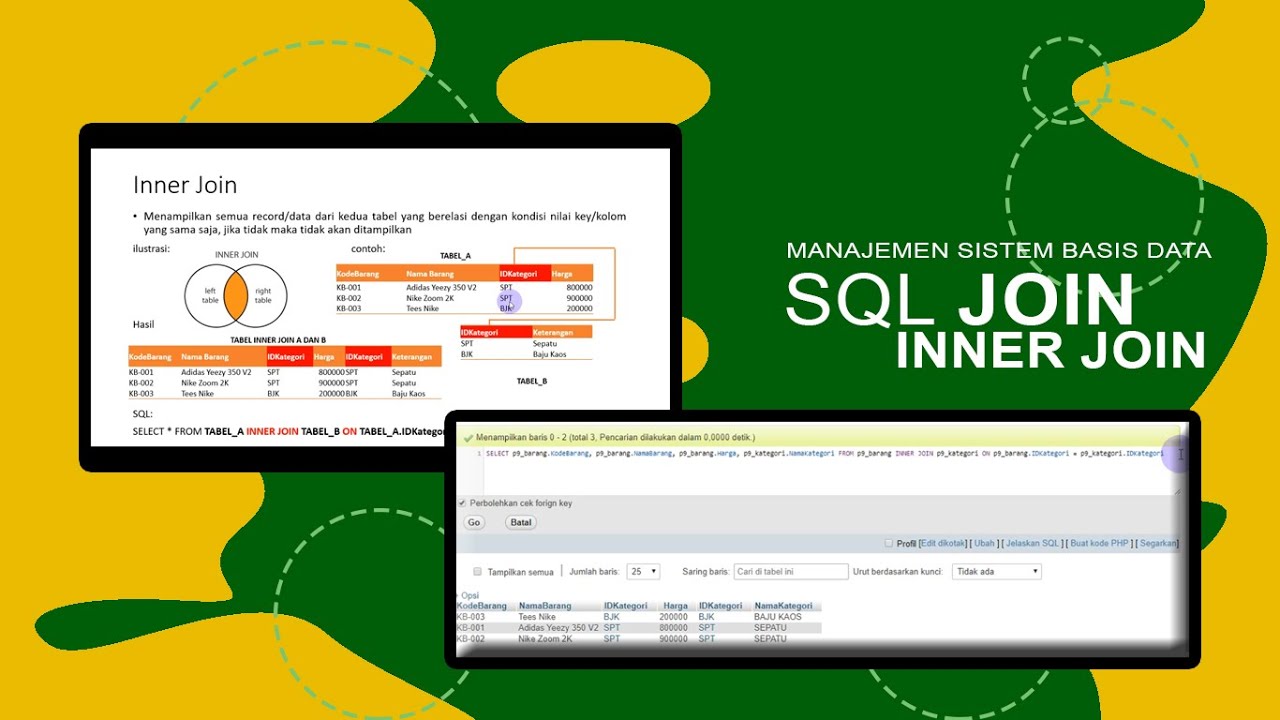Sort by the Harga column header in phpMyAdmin
This screenshot has width=1280, height=720.
tap(676, 606)
